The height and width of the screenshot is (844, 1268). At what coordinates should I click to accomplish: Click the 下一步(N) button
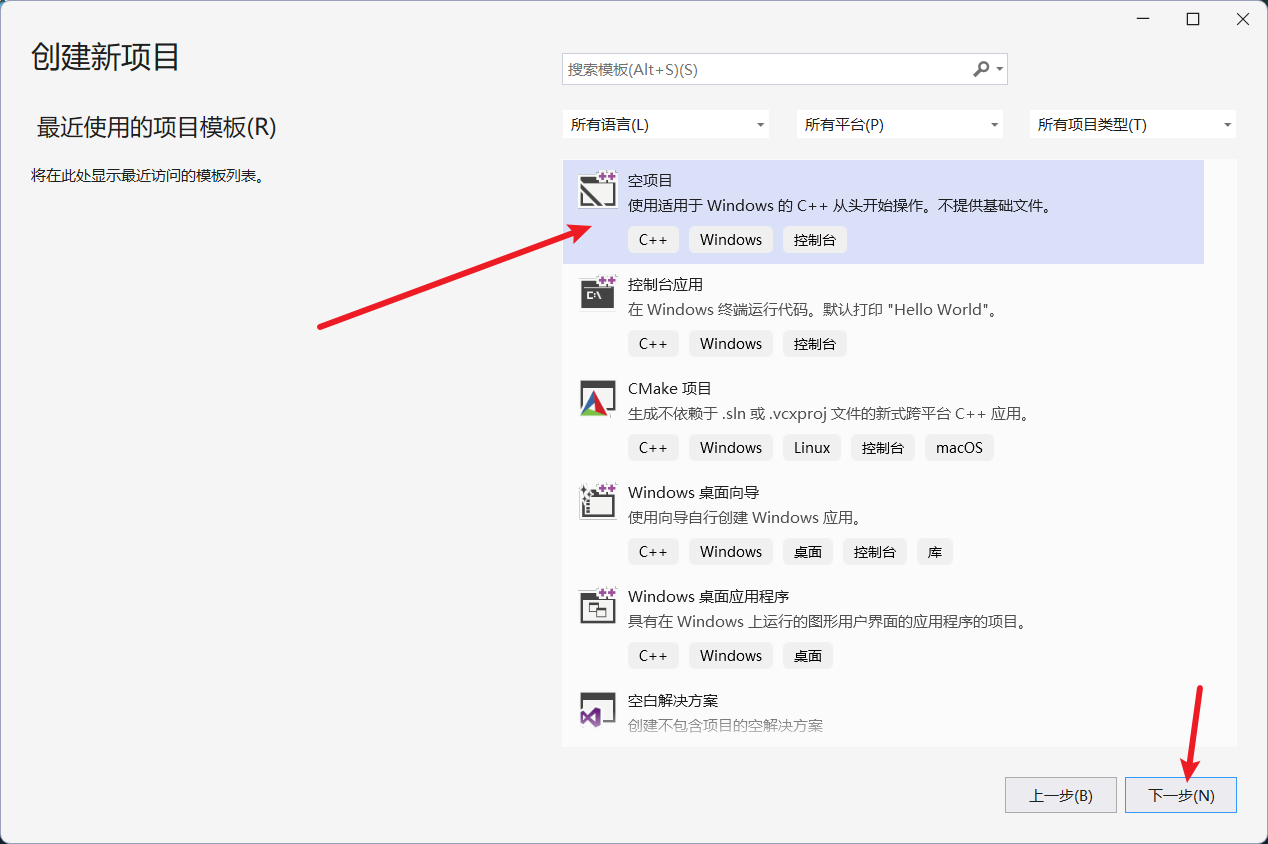[x=1181, y=796]
